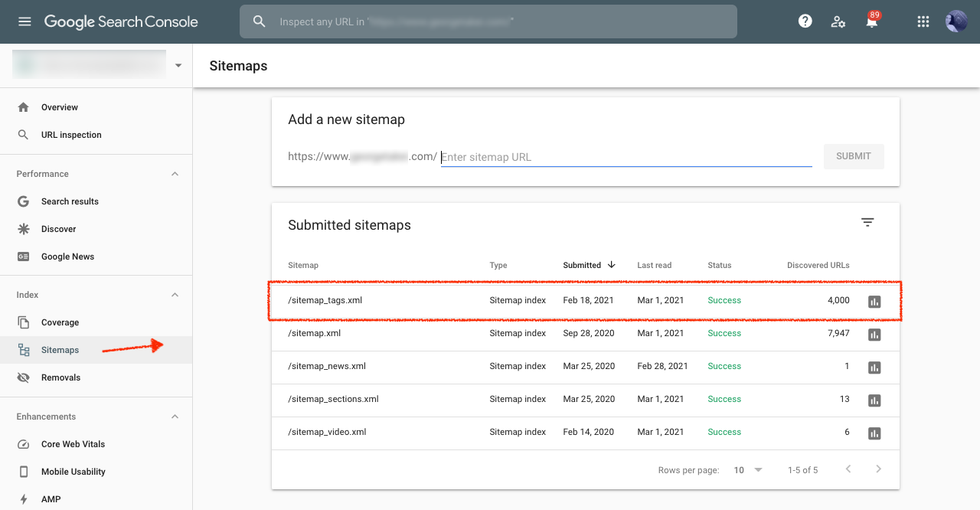The height and width of the screenshot is (510, 980).
Task: Open the Google apps grid
Action: click(923, 22)
